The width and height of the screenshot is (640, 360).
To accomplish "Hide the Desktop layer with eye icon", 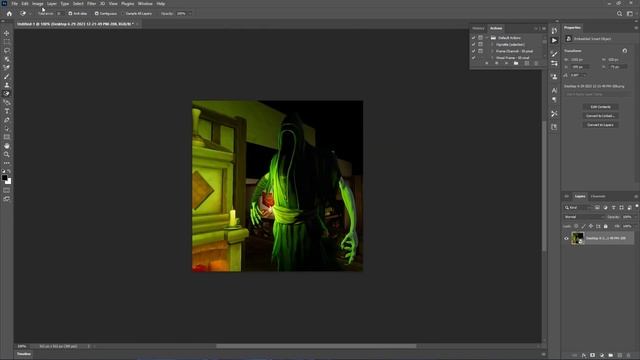I will [x=566, y=238].
